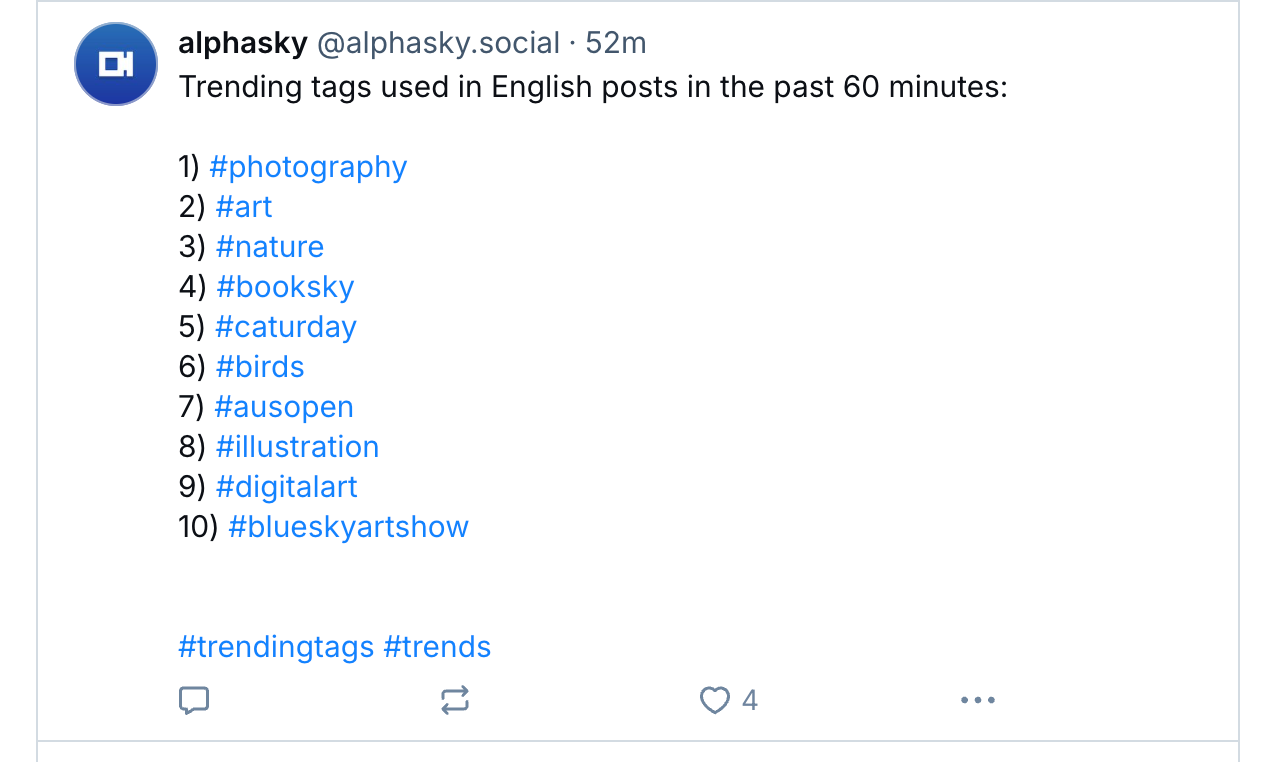Click the reply speech bubble icon
Viewport: 1280px width, 762px height.
click(x=194, y=700)
